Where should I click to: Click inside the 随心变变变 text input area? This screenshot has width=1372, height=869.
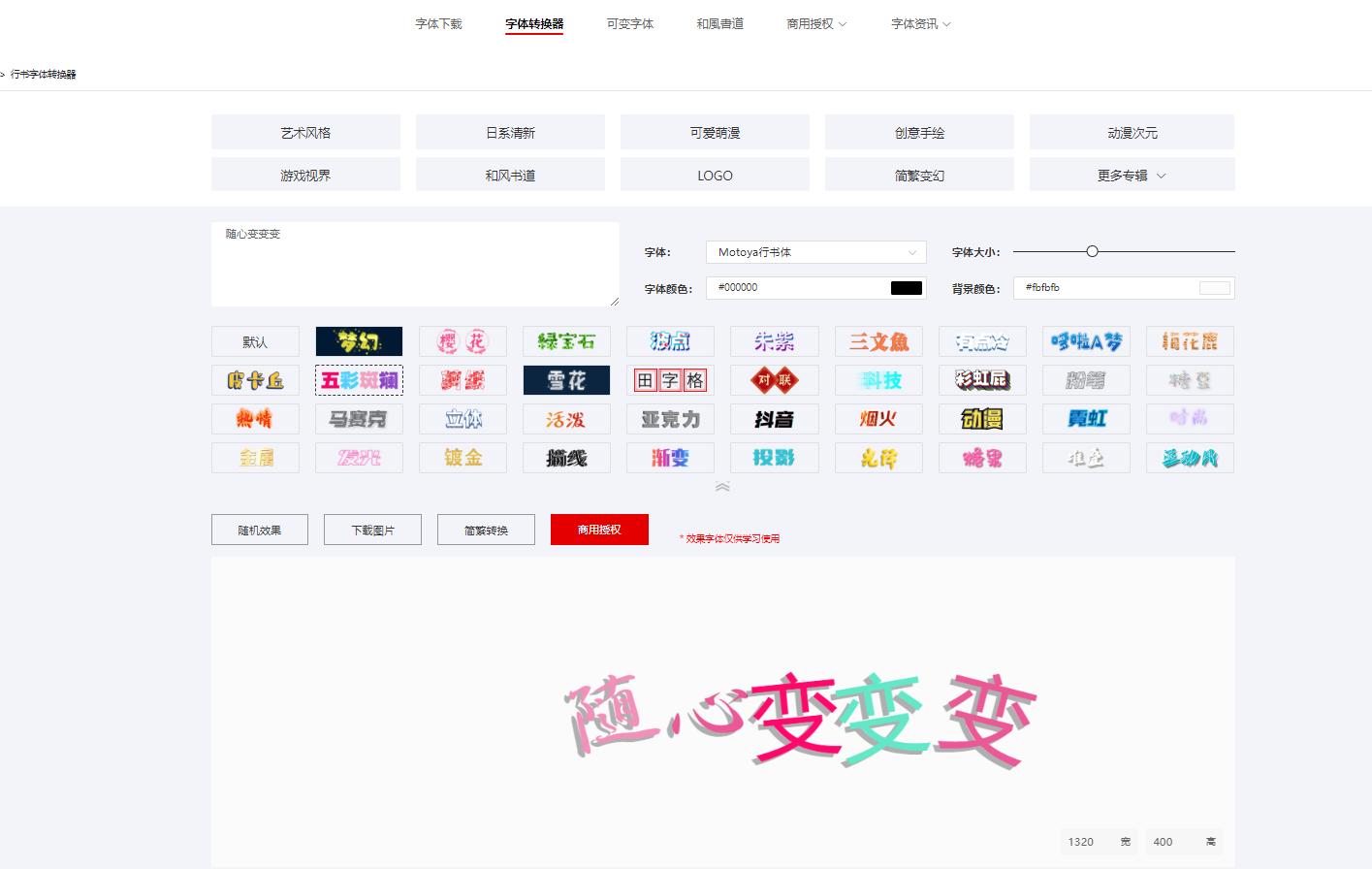(415, 262)
